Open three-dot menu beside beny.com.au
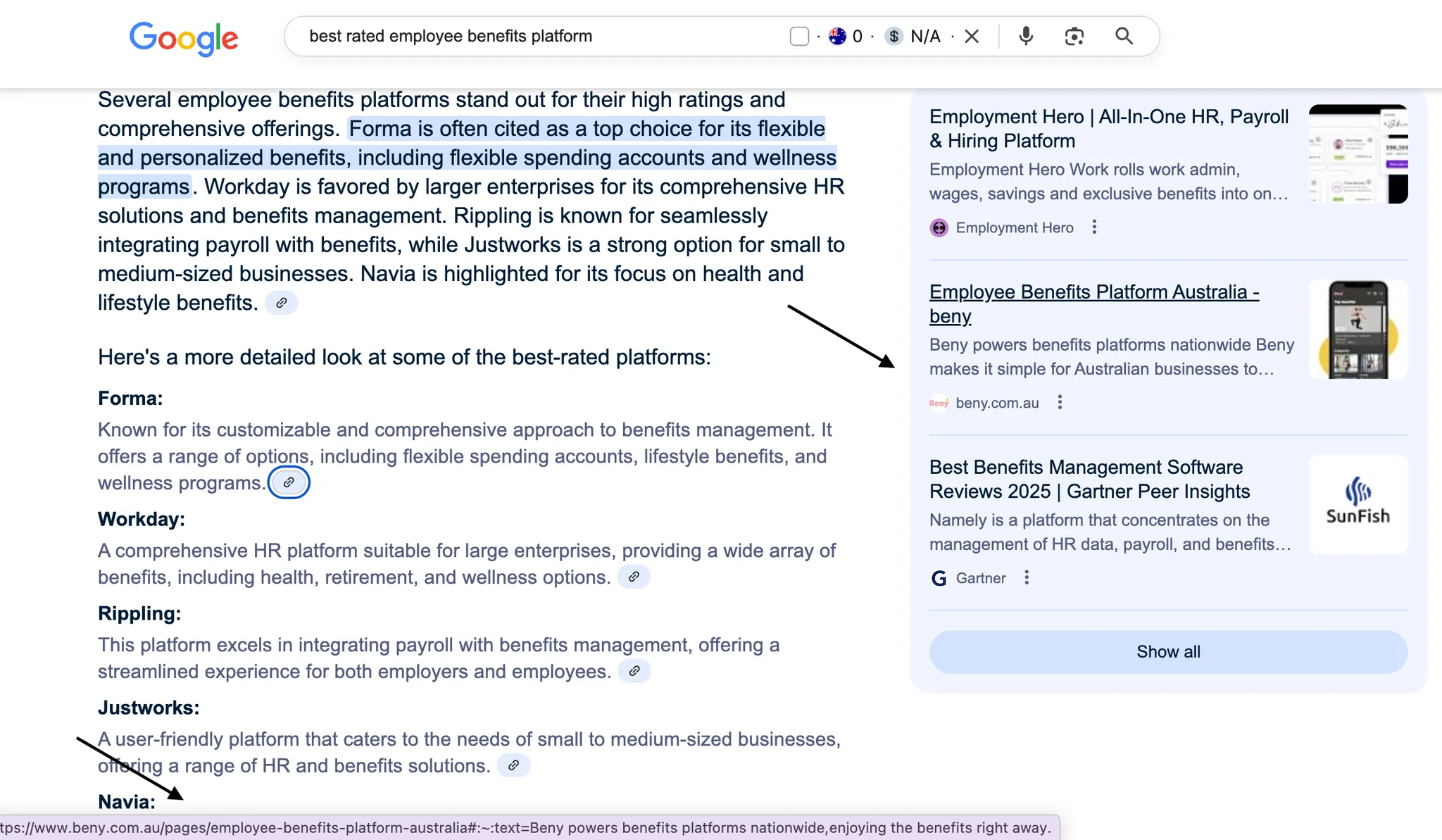The height and width of the screenshot is (840, 1442). (1060, 402)
